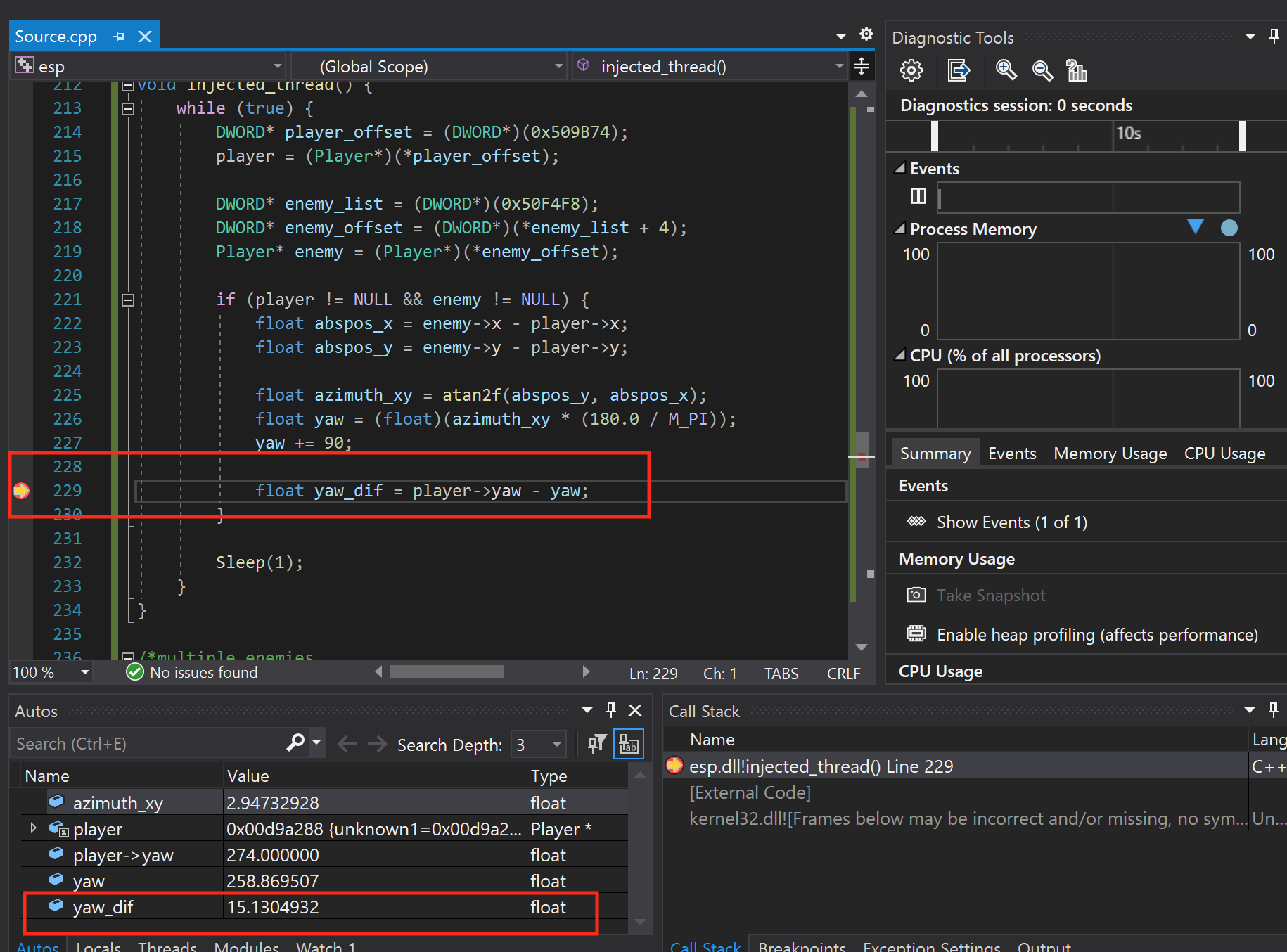Pin the Diagnostic Tools panel
Screen dimensions: 1287x952
pos(1274,36)
